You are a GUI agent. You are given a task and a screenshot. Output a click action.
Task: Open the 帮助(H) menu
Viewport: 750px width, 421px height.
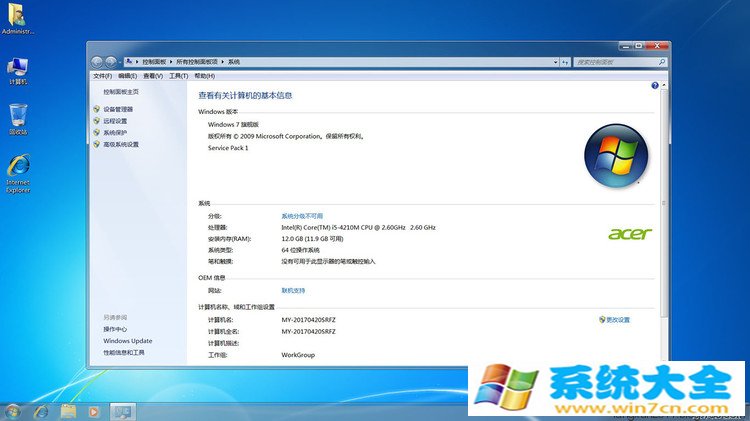tap(204, 76)
